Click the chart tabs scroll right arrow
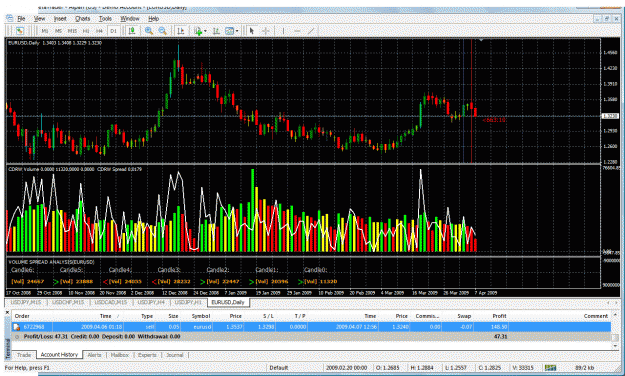The image size is (625, 376). (x=617, y=303)
